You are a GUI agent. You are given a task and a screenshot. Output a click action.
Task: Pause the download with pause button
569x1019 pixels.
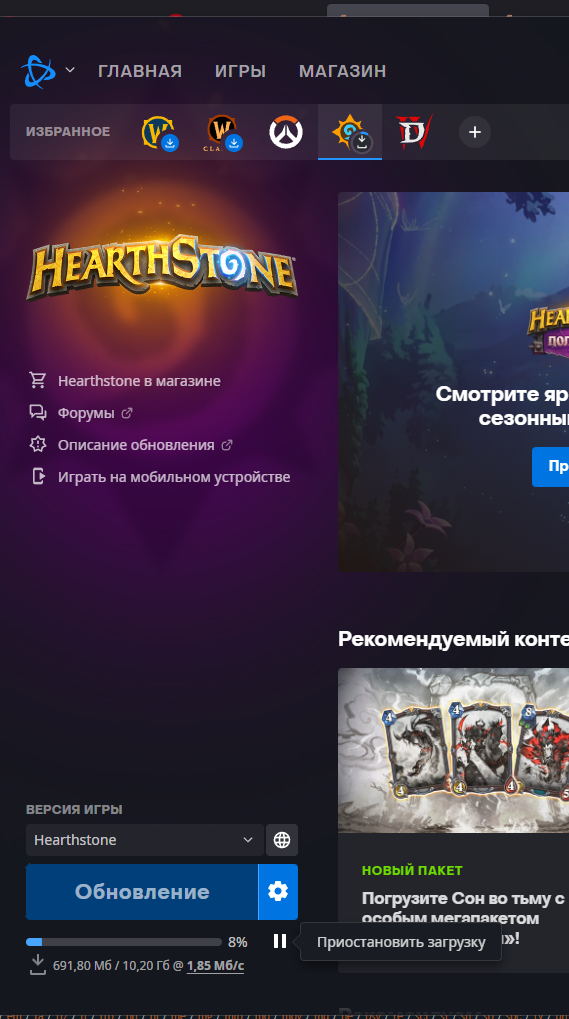coord(280,941)
